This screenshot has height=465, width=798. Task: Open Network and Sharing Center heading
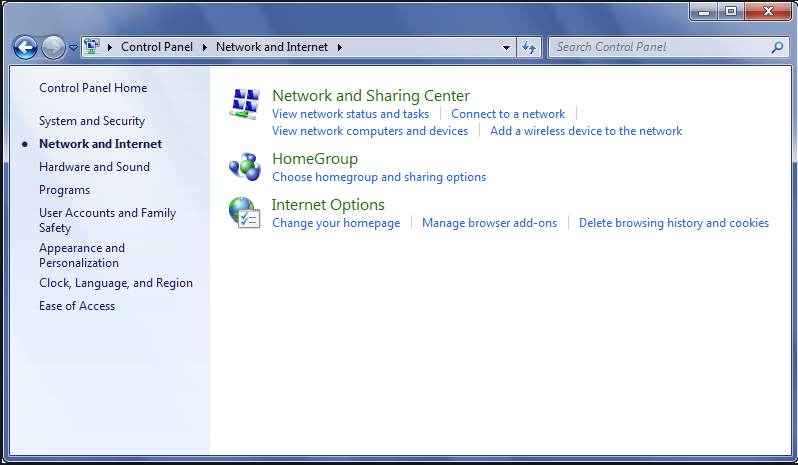371,96
